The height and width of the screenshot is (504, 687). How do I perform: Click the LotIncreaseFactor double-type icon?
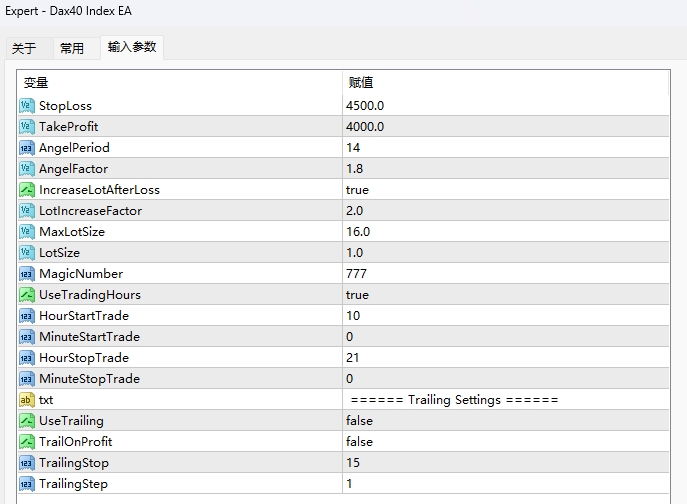pos(27,211)
